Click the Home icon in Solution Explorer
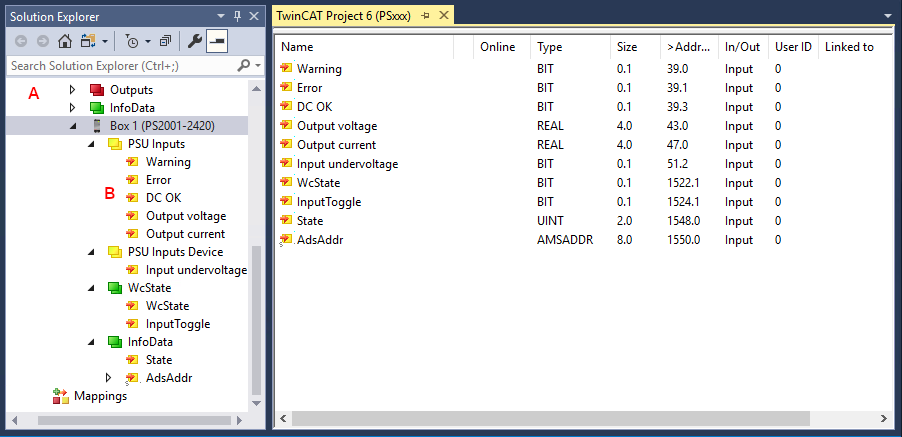Screen dimensions: 902x437 [64, 41]
